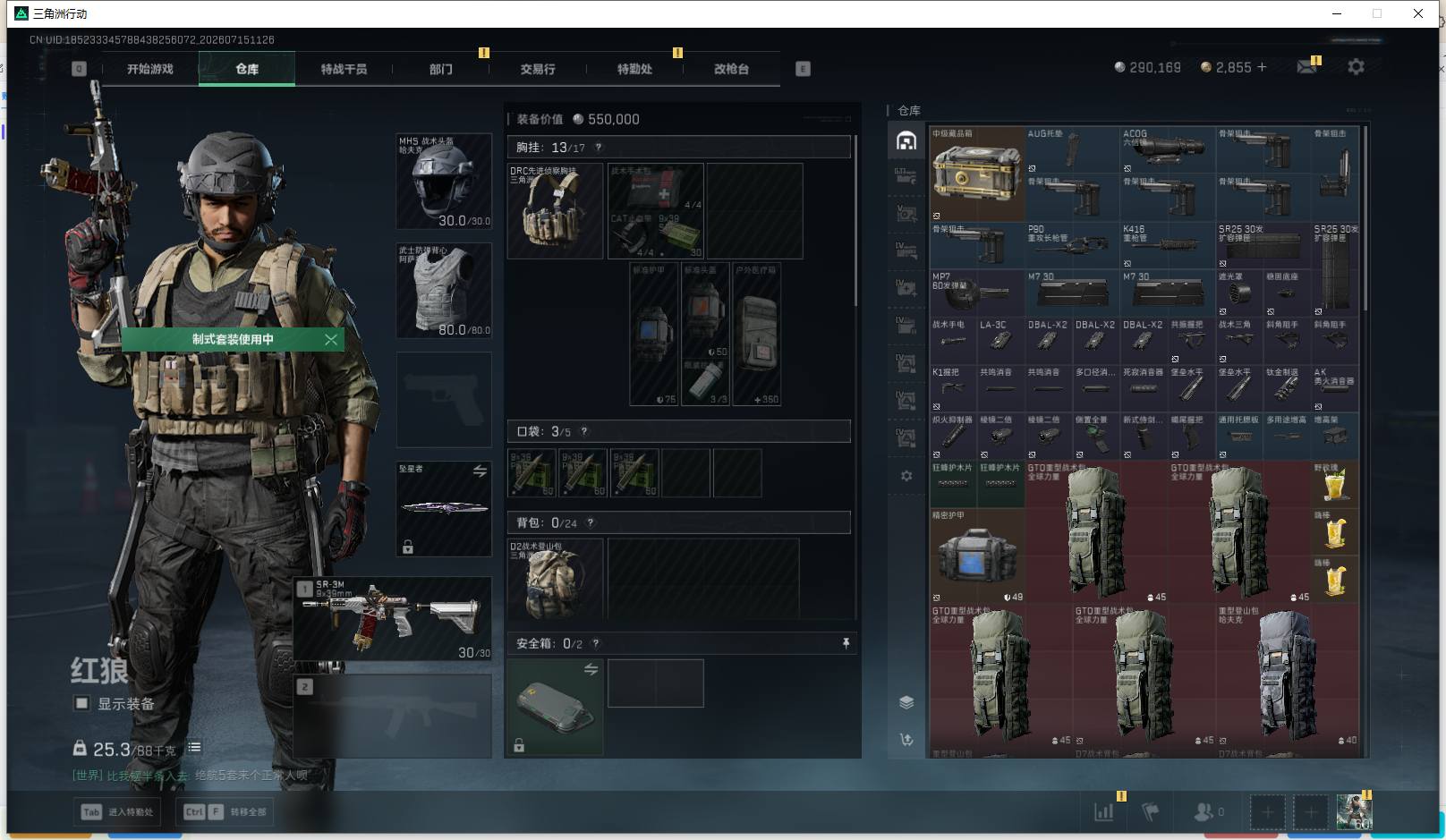
Task: Toggle the 显示装备 checkbox
Action: pyautogui.click(x=81, y=703)
